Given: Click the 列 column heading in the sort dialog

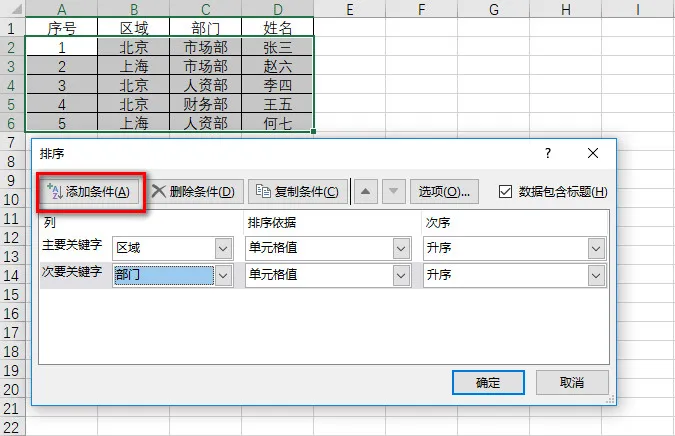Looking at the screenshot, I should pyautogui.click(x=50, y=223).
